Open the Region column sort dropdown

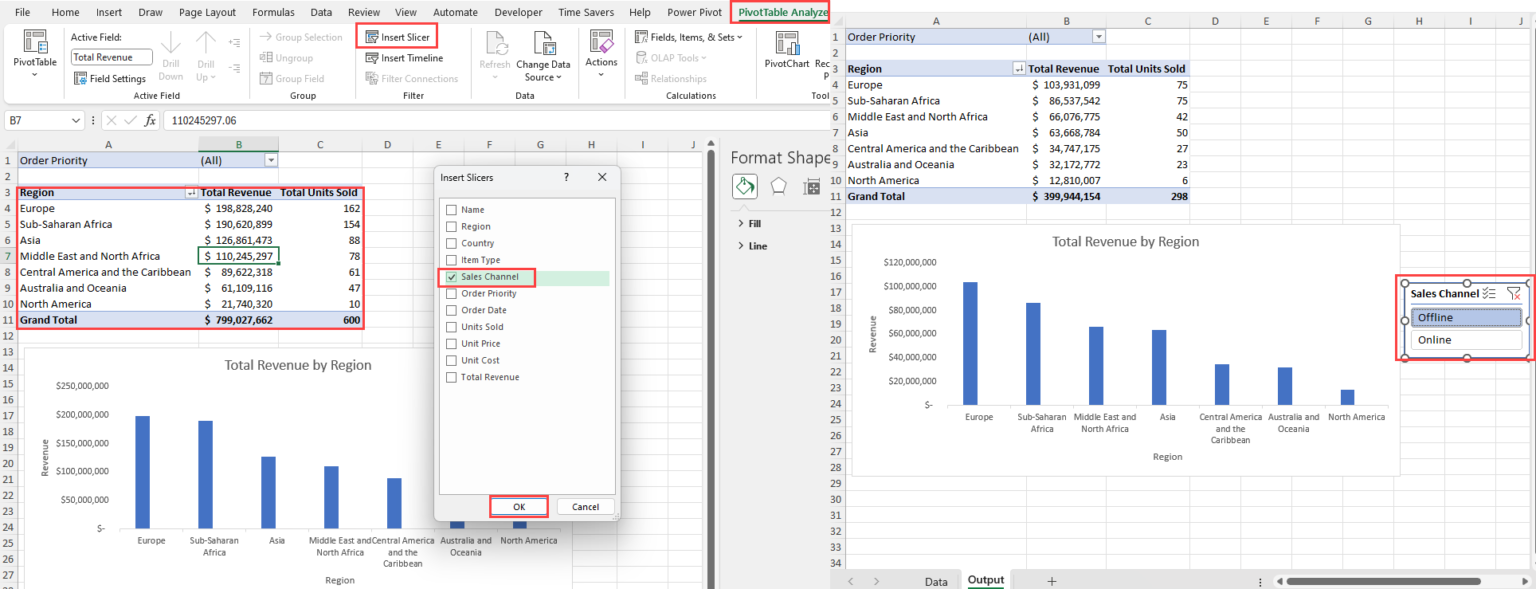pos(190,192)
